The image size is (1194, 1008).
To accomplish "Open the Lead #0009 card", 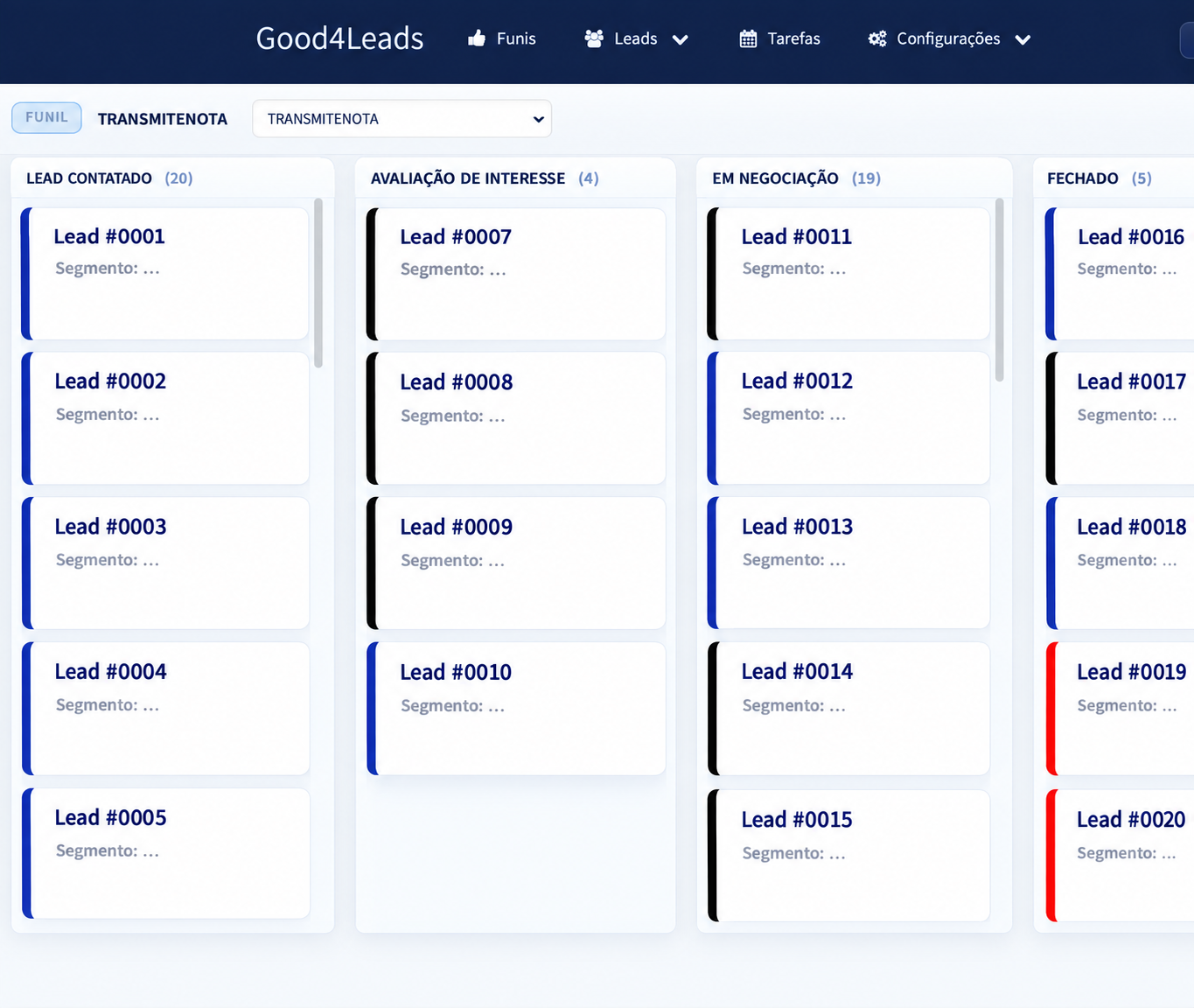I will (516, 563).
